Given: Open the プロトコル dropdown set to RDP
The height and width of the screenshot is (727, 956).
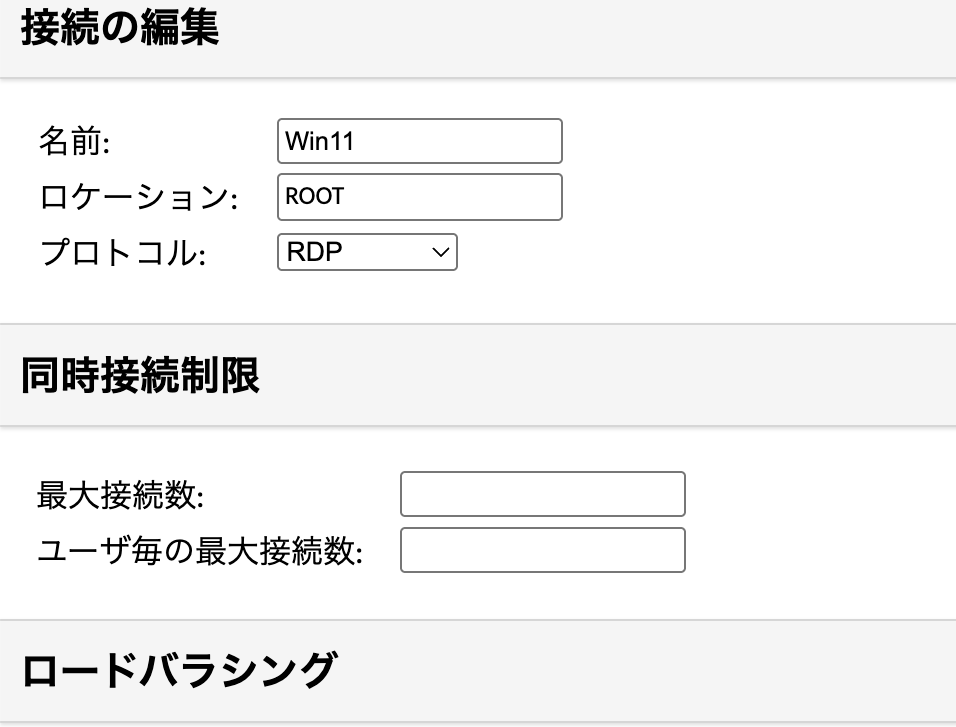Looking at the screenshot, I should (366, 252).
